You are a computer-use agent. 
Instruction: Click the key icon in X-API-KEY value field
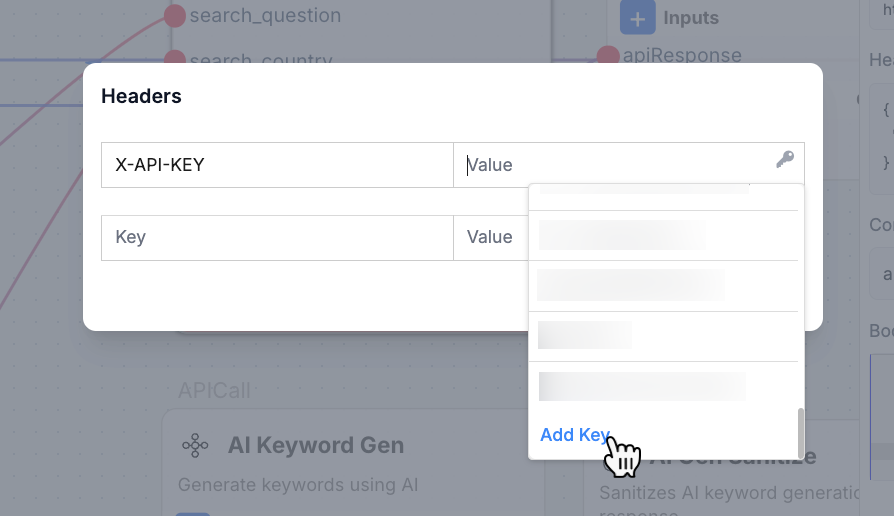click(x=785, y=159)
